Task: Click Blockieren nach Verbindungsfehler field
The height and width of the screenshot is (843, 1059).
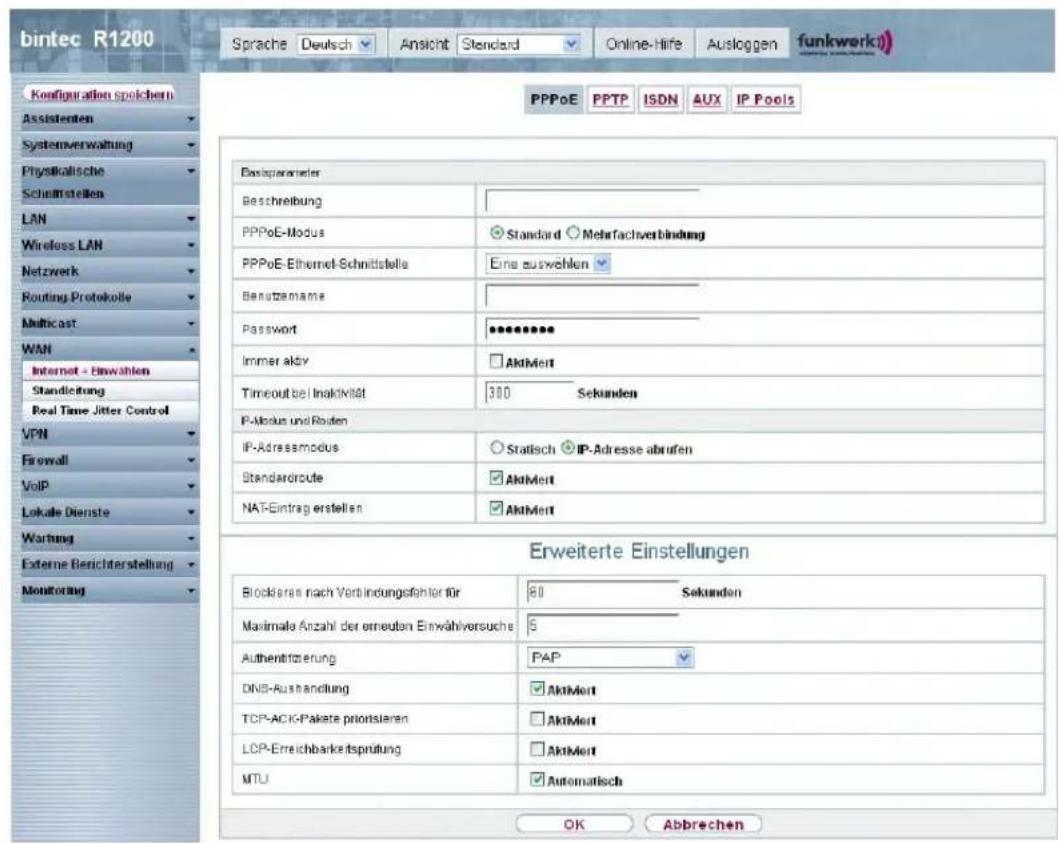Action: coord(602,592)
